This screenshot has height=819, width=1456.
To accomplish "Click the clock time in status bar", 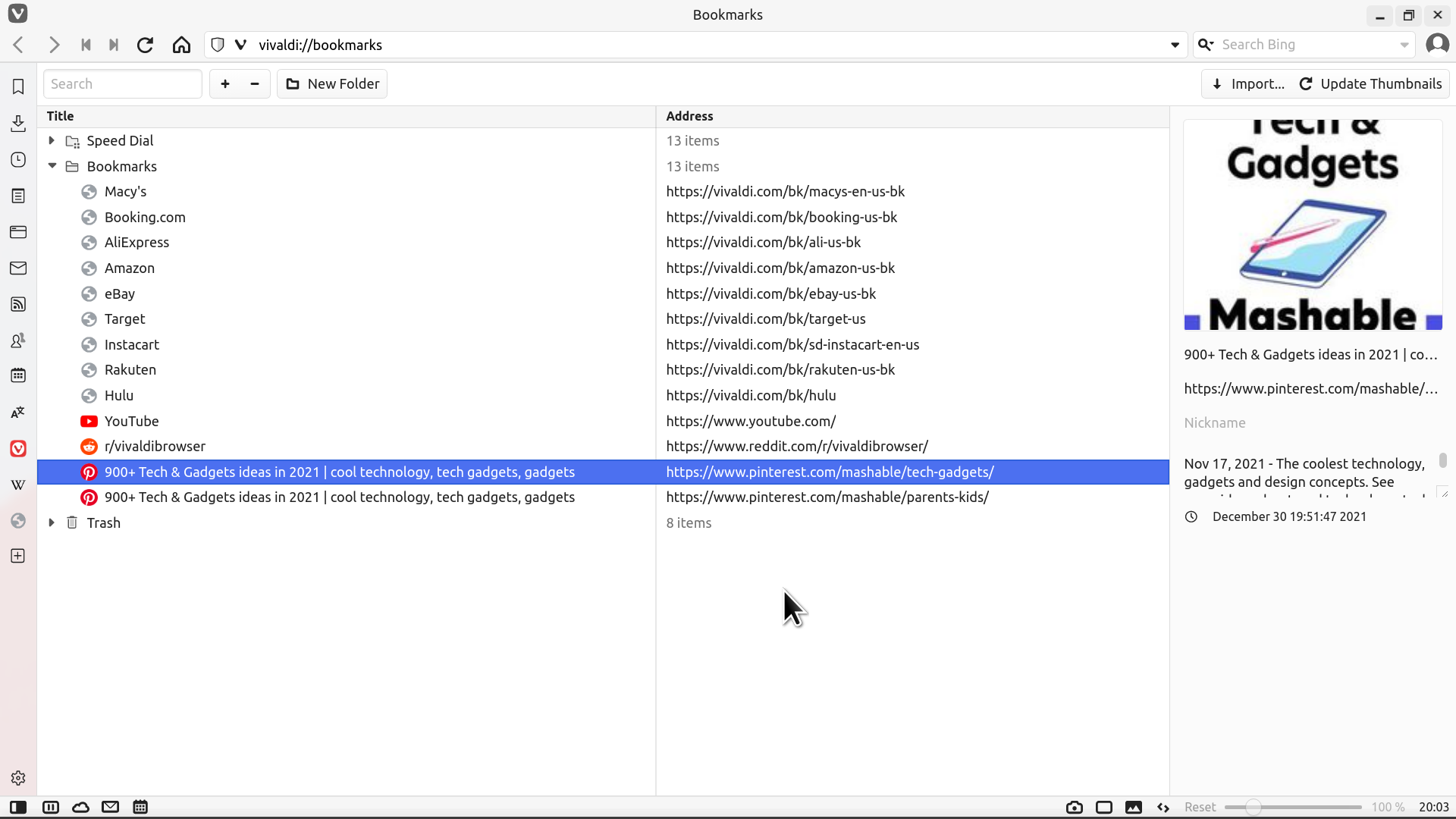I will click(x=1433, y=807).
